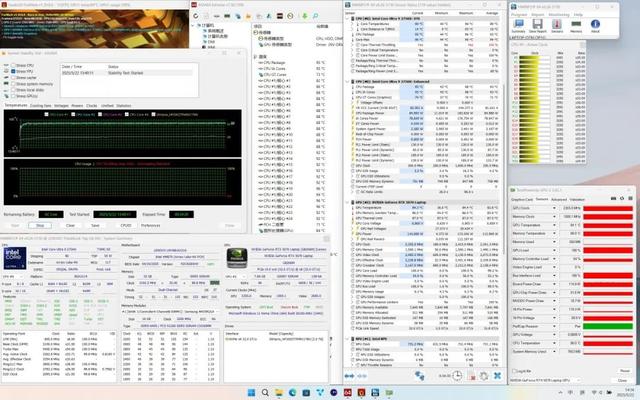Open the About info icon in HWiNFO
The height and width of the screenshot is (400, 640).
(x=595, y=24)
